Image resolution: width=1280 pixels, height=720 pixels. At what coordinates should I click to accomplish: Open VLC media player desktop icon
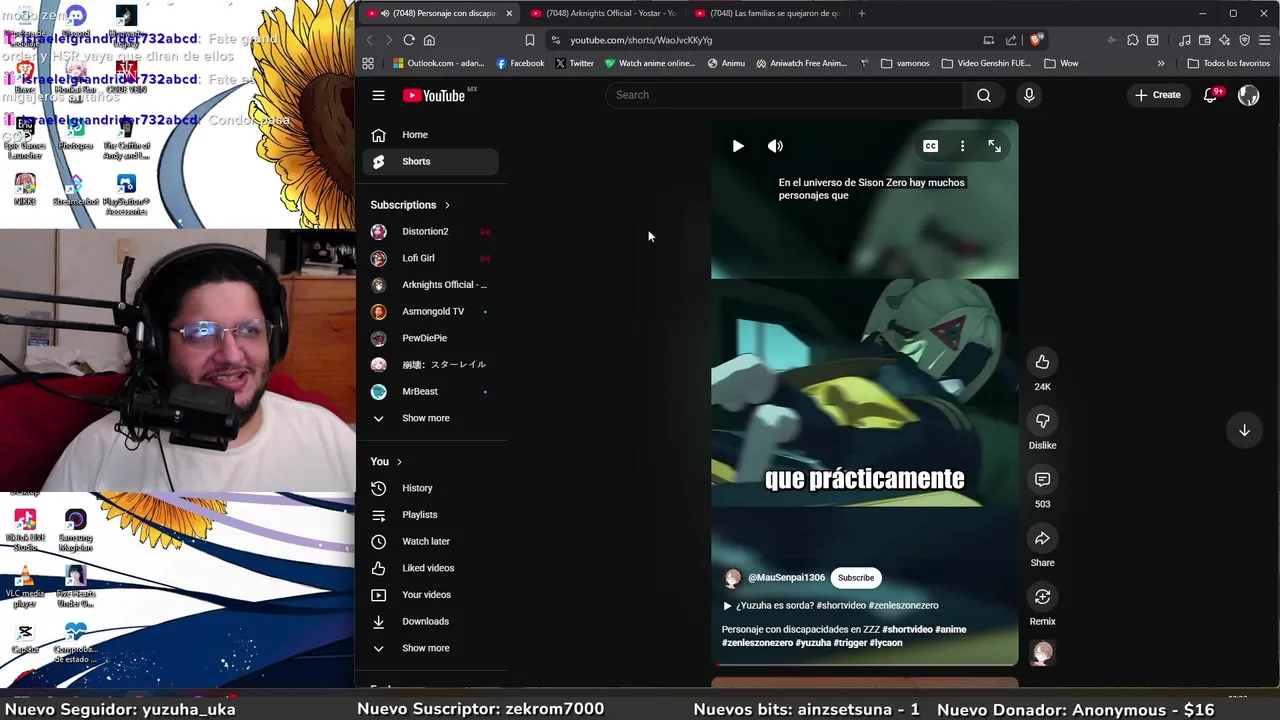[25, 586]
